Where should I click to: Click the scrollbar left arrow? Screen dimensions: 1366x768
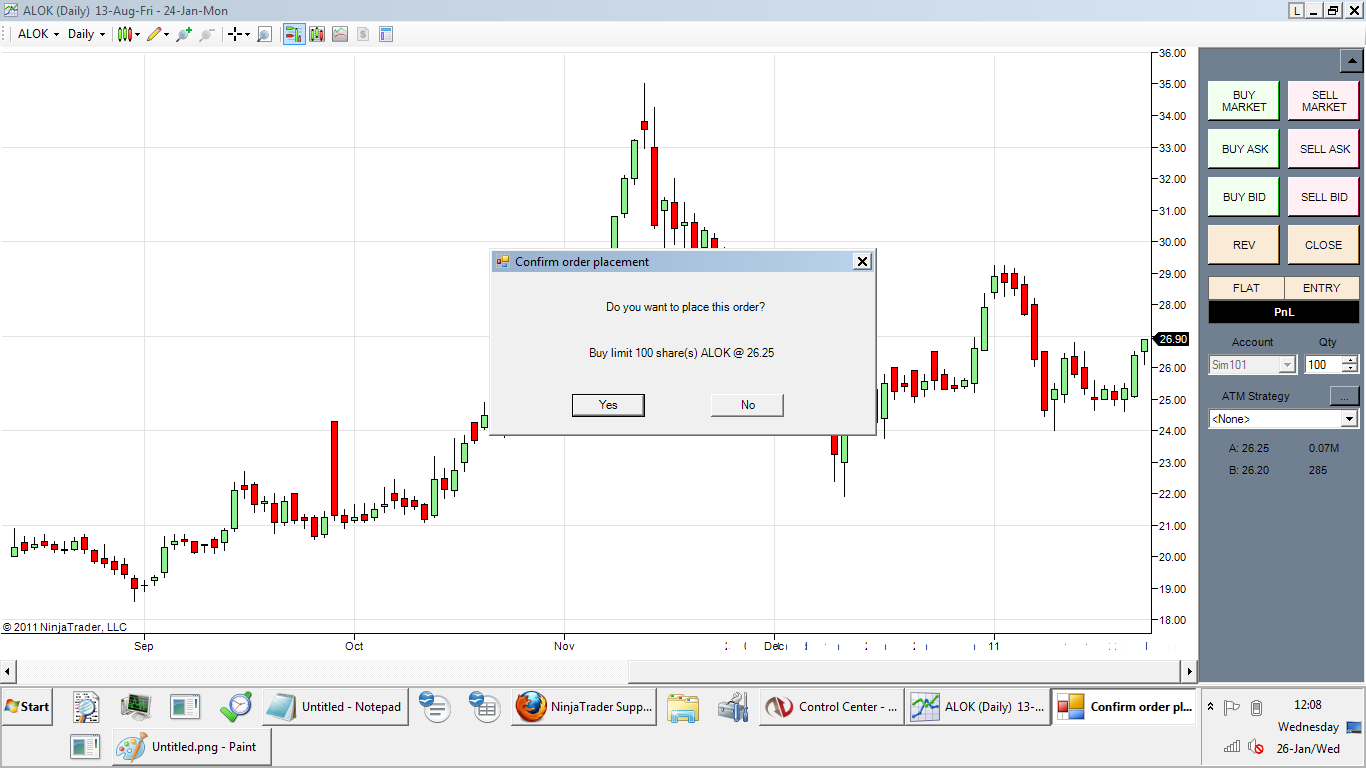9,670
